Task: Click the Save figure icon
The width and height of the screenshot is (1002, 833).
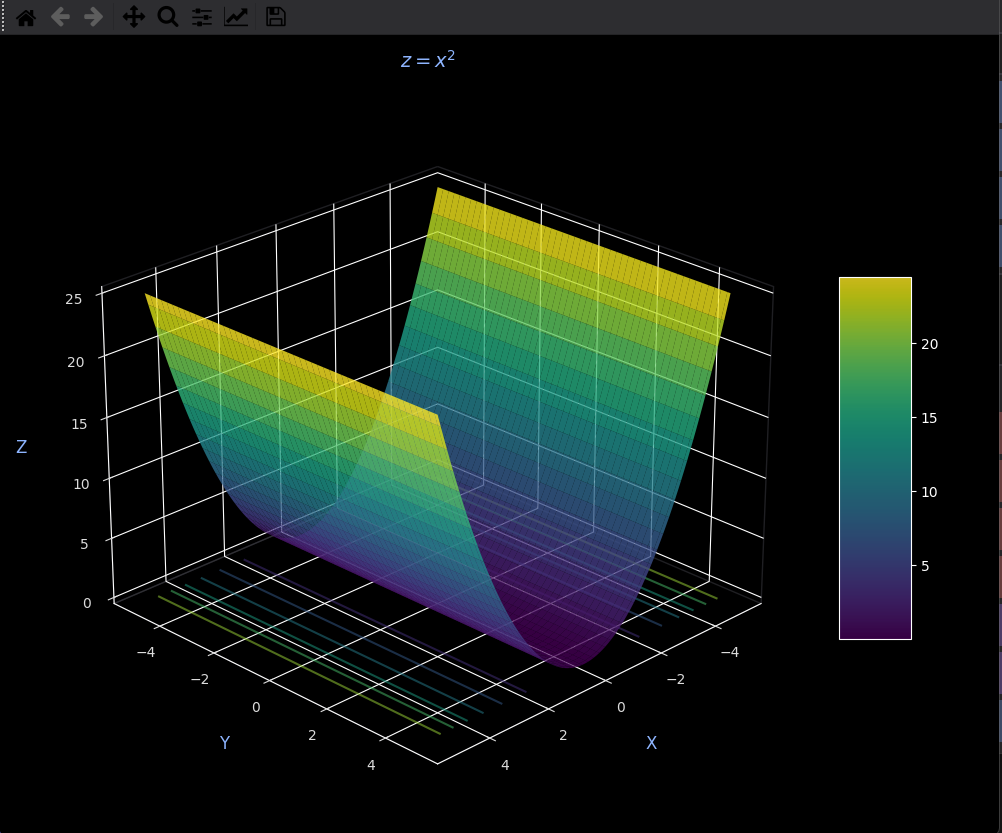Action: [276, 17]
